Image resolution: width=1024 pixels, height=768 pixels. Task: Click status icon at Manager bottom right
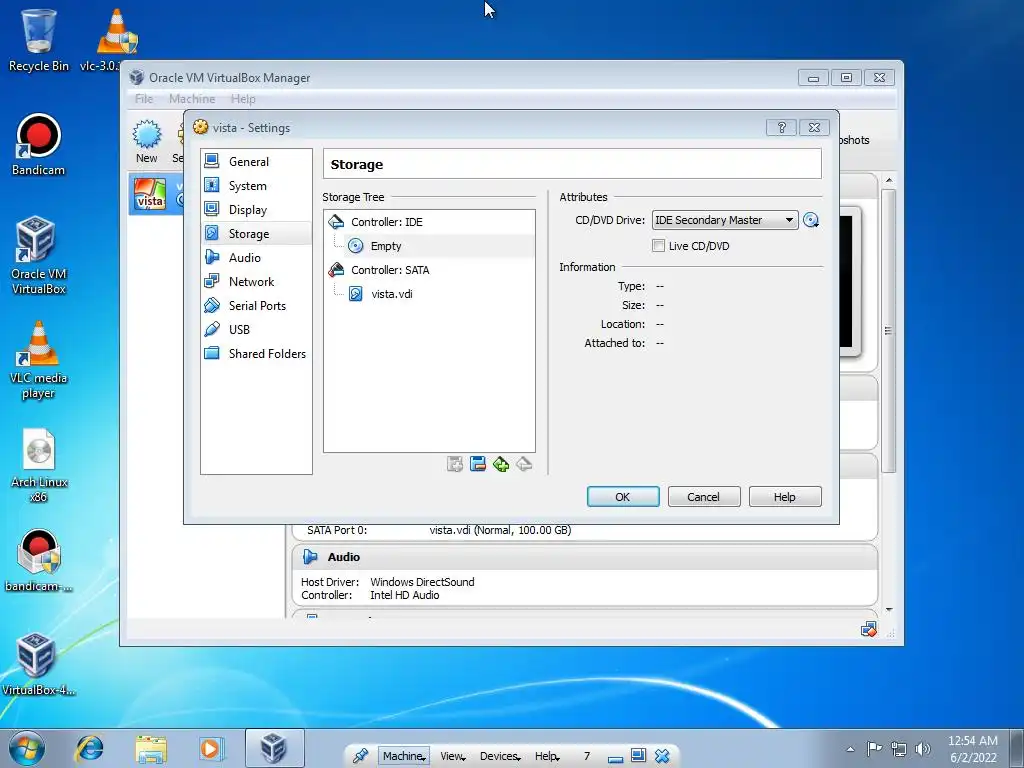pyautogui.click(x=869, y=630)
